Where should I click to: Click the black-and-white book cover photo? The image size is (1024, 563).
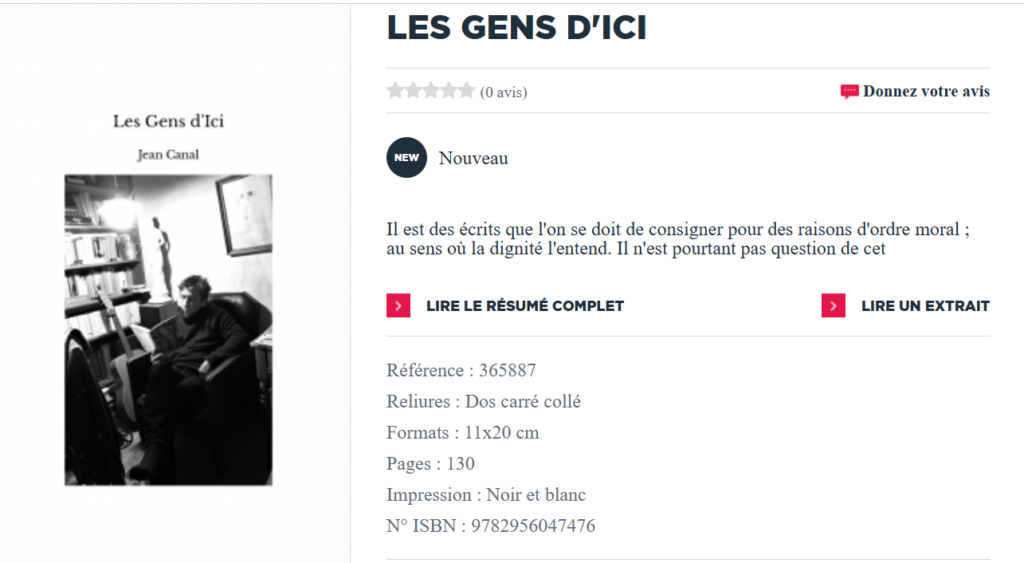168,330
